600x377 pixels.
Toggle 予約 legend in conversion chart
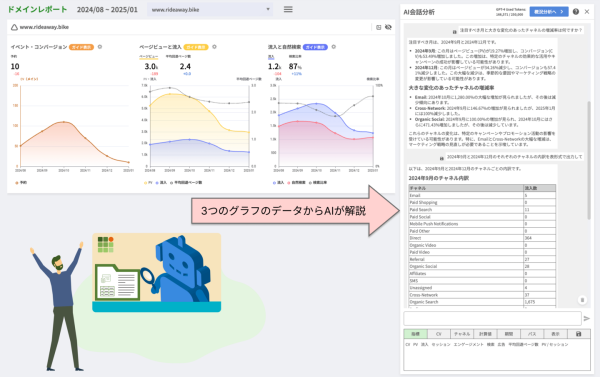click(x=21, y=183)
